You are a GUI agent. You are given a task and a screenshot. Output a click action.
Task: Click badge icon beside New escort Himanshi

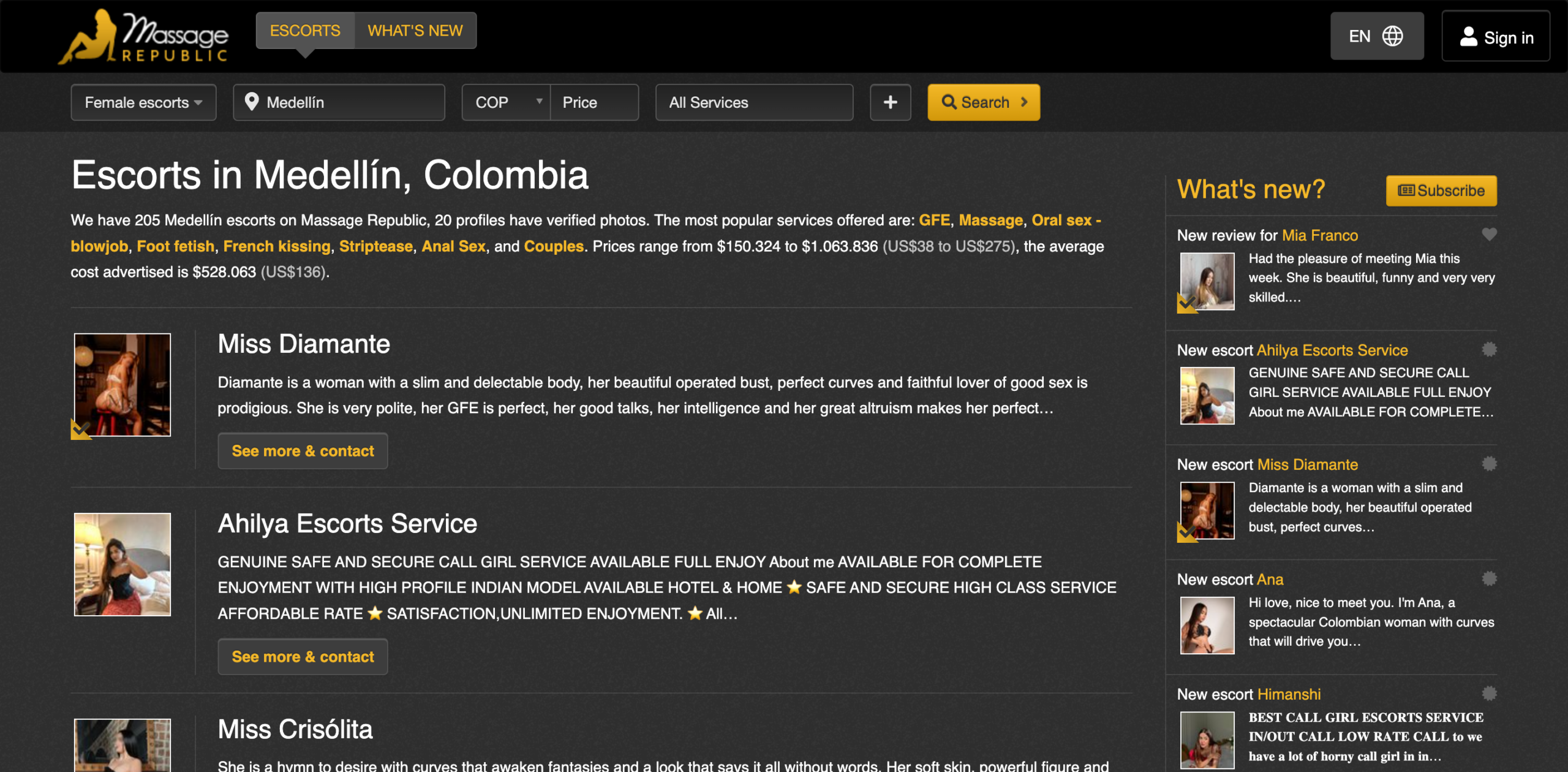[x=1489, y=693]
